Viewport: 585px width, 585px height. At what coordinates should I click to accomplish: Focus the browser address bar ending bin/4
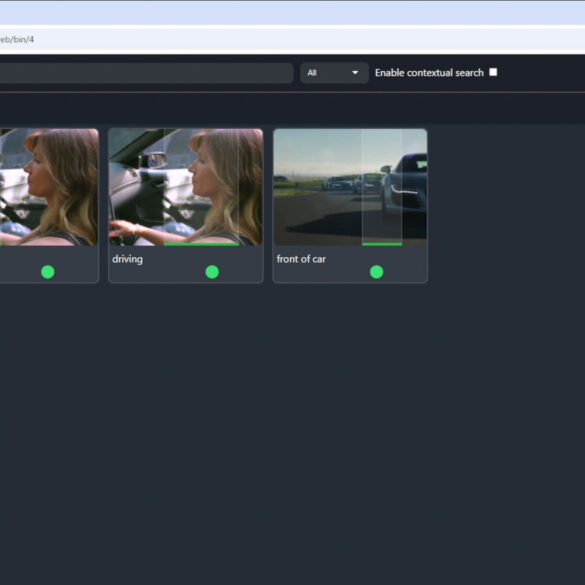tap(292, 39)
